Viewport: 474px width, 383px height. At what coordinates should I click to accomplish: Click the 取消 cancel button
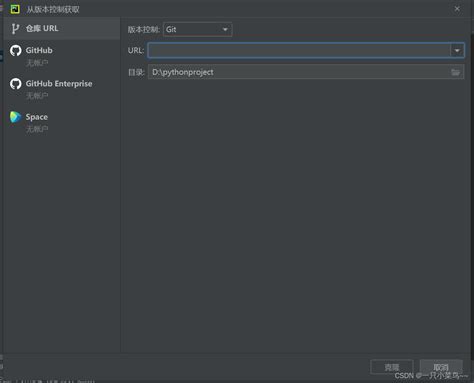441,367
